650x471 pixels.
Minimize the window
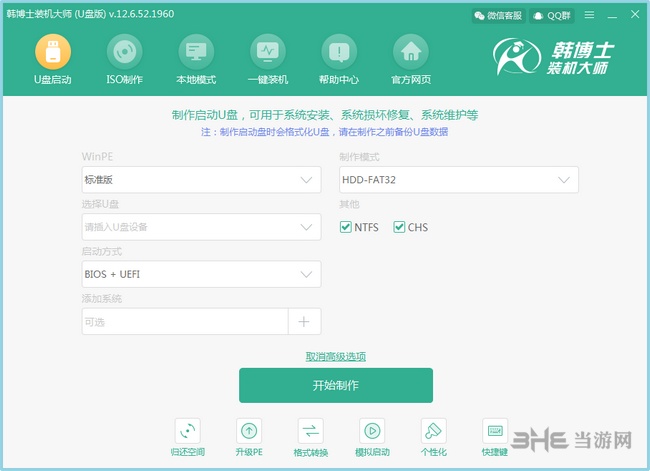tap(612, 15)
